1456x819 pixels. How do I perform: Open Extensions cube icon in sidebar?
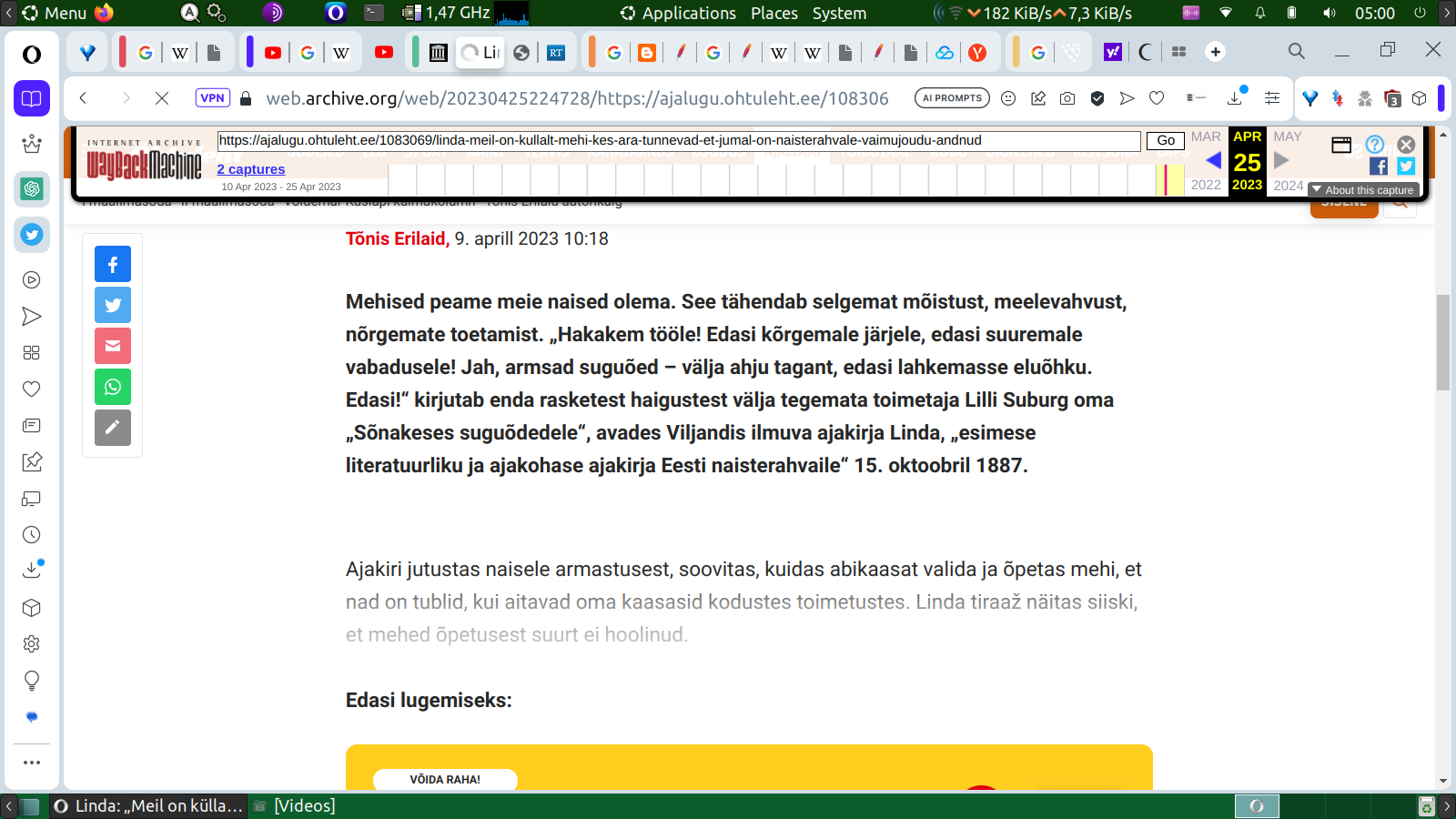[x=32, y=608]
